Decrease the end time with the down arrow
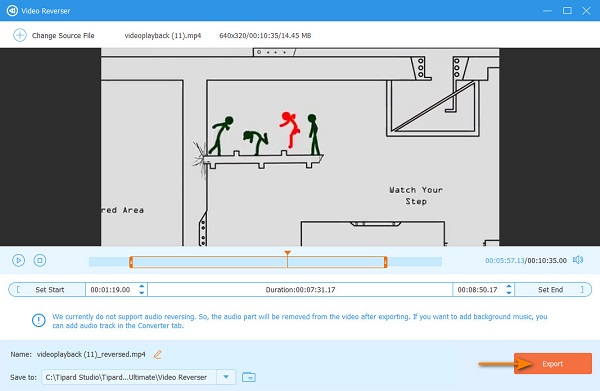 tap(509, 293)
